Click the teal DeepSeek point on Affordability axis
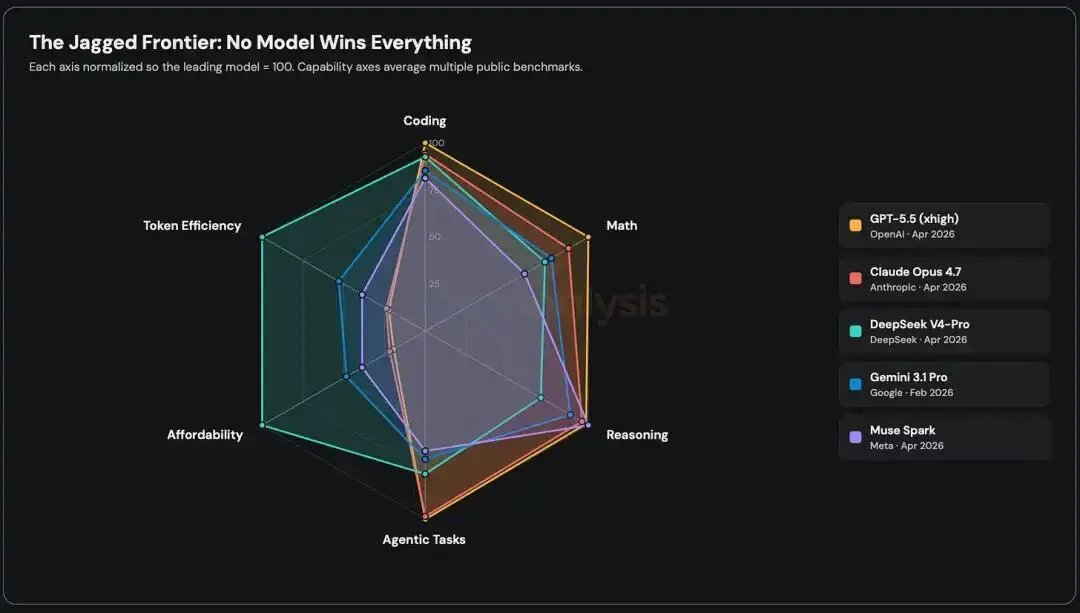The image size is (1080, 613). (262, 425)
